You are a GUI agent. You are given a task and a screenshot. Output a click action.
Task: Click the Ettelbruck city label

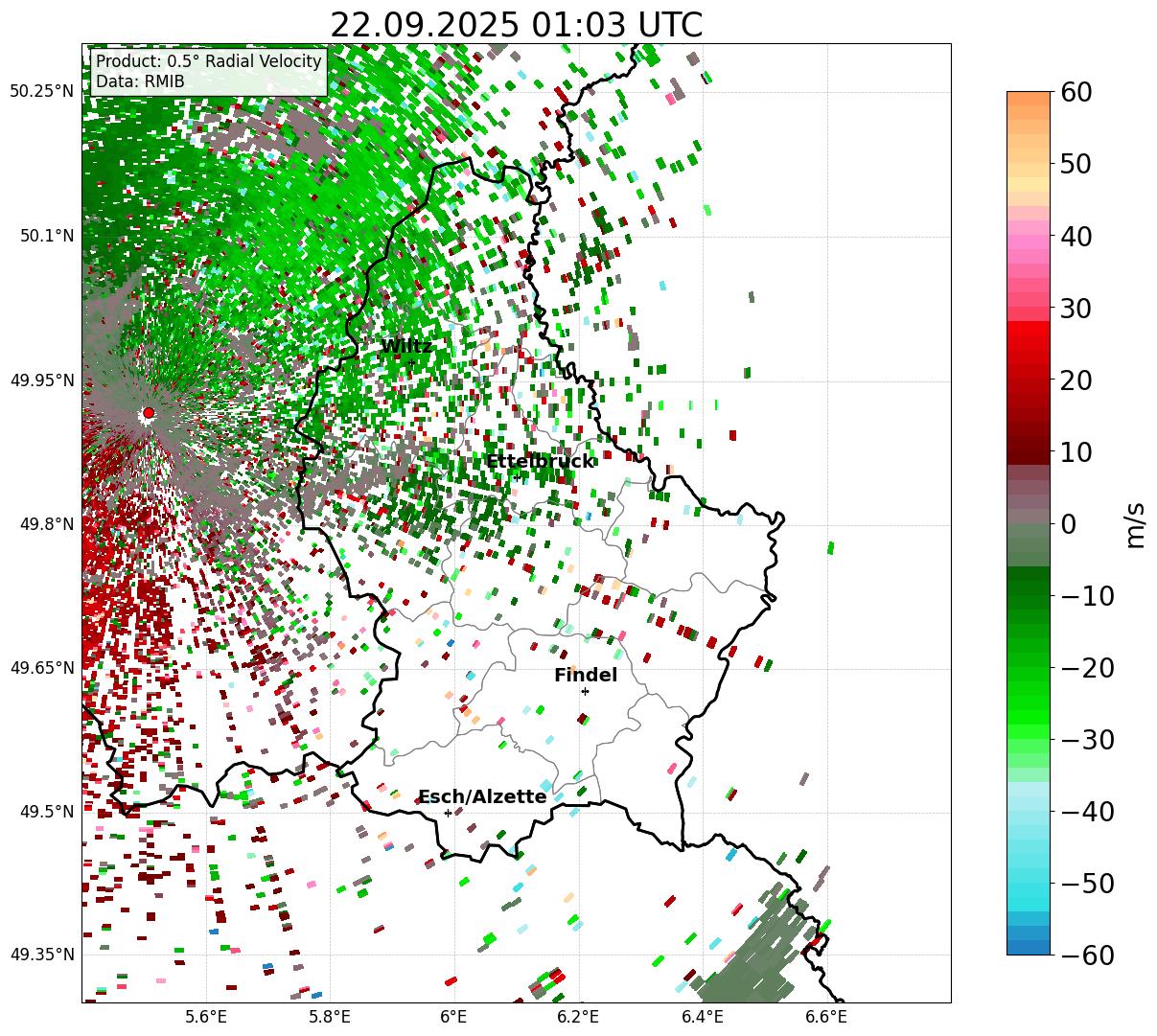click(x=540, y=461)
